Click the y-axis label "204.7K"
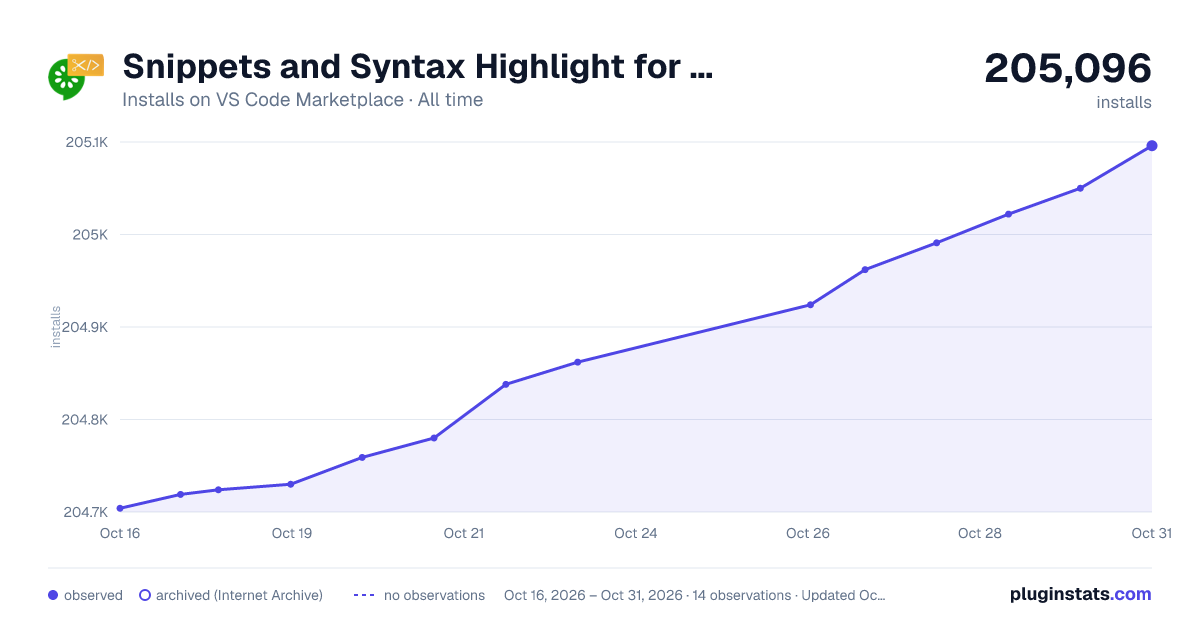 point(85,512)
